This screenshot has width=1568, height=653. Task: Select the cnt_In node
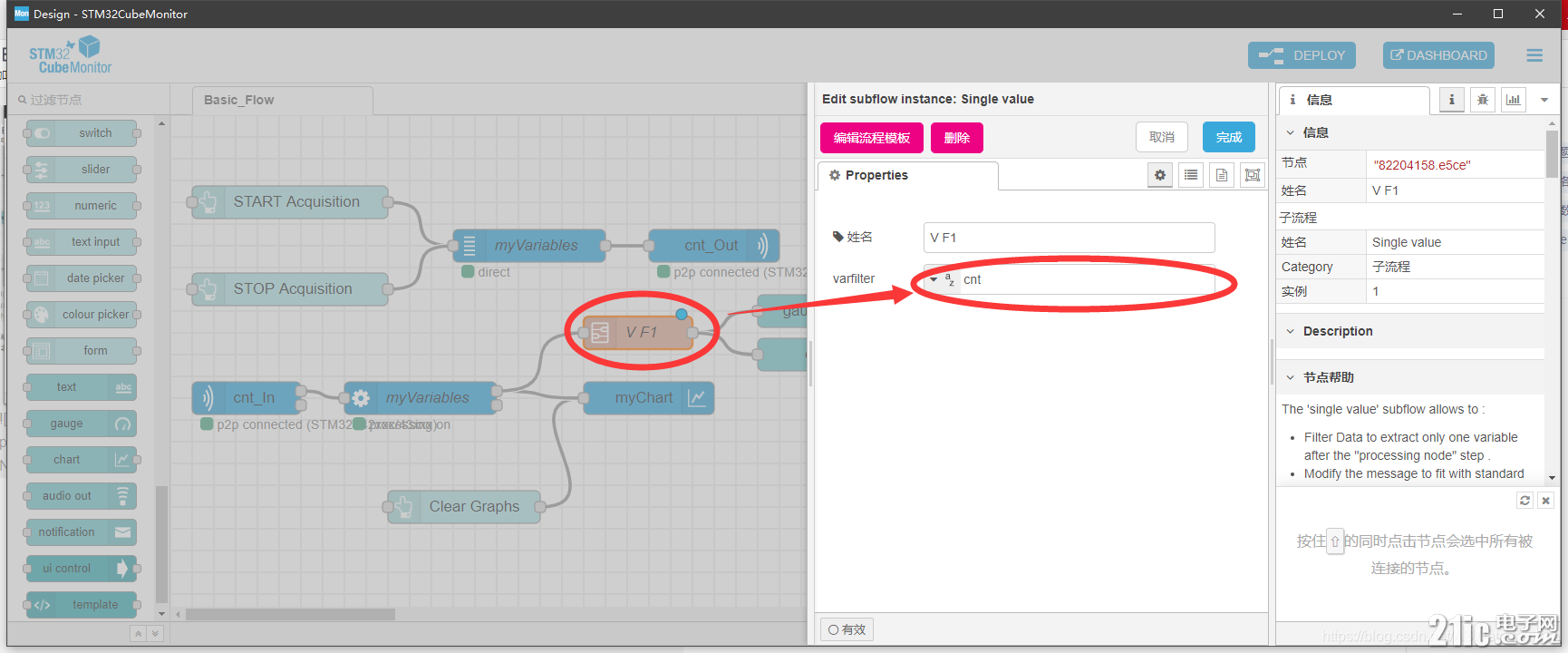pos(247,398)
